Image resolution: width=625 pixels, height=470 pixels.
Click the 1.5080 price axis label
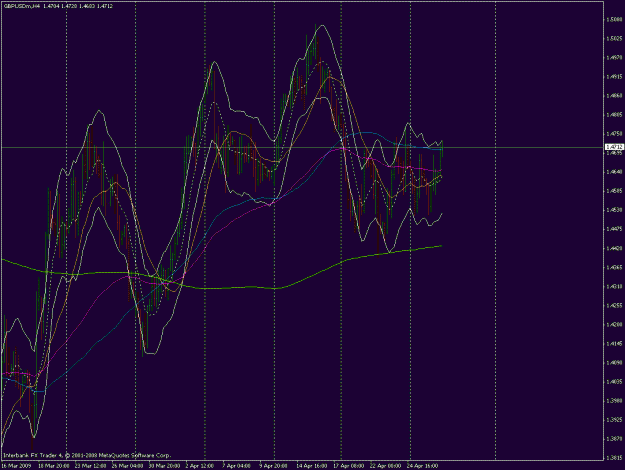coord(614,19)
